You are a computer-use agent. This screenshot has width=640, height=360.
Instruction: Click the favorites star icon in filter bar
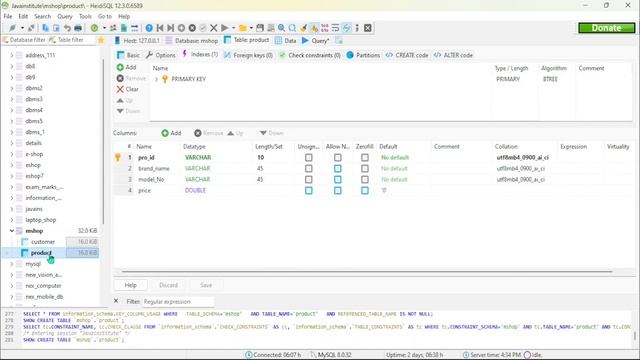(101, 40)
